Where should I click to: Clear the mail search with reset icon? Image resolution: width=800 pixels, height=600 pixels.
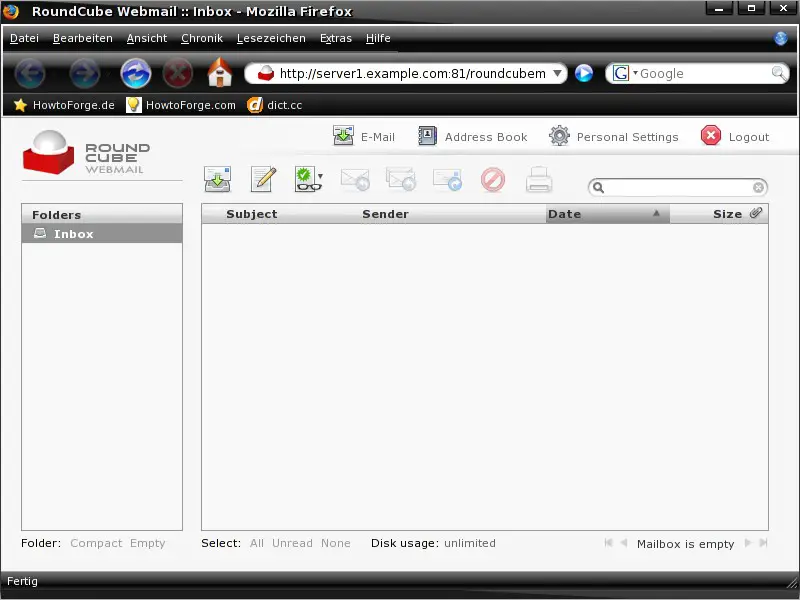758,188
